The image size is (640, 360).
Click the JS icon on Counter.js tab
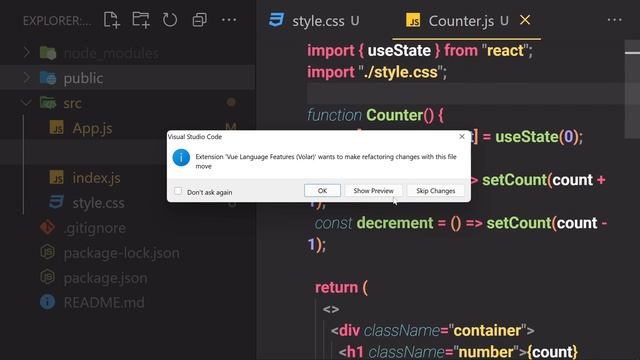(x=413, y=20)
